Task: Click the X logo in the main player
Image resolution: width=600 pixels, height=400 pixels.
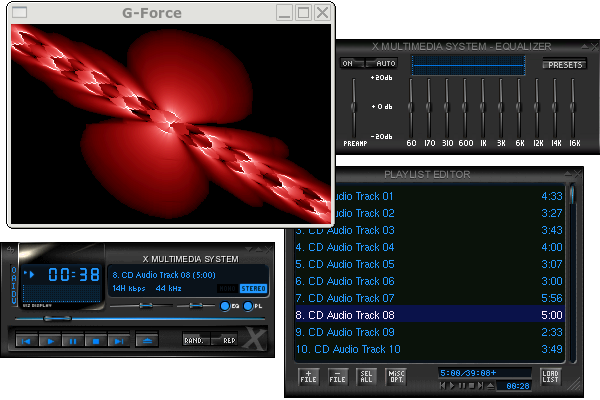Action: click(255, 338)
